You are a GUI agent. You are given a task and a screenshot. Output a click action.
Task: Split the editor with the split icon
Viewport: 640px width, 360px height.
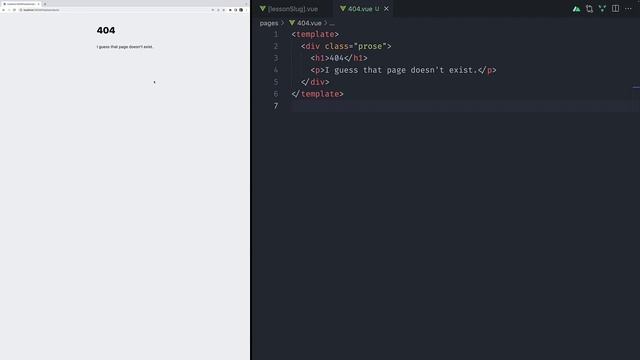point(615,9)
